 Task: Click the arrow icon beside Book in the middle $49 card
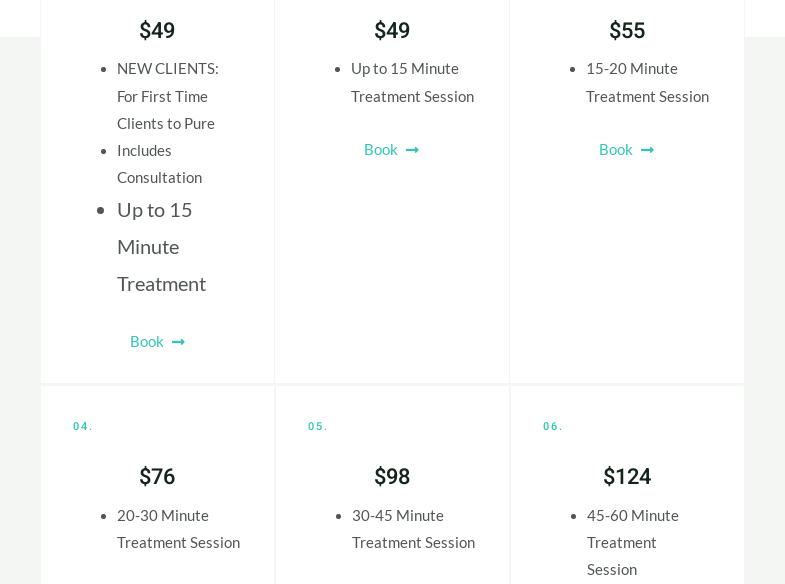(x=413, y=150)
